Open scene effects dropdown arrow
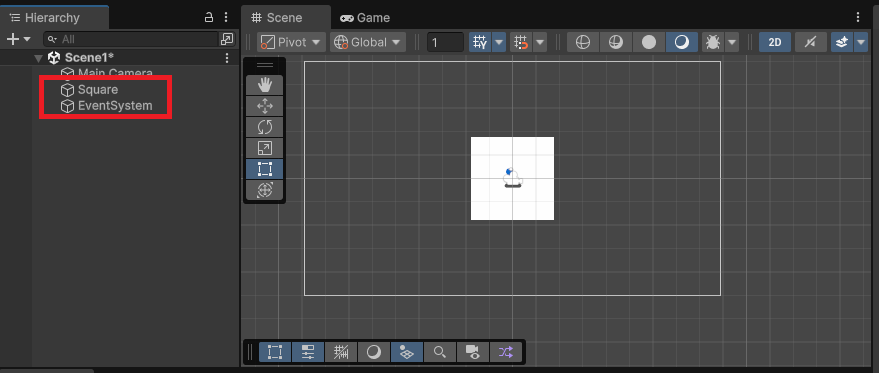Image resolution: width=879 pixels, height=373 pixels. (x=861, y=42)
